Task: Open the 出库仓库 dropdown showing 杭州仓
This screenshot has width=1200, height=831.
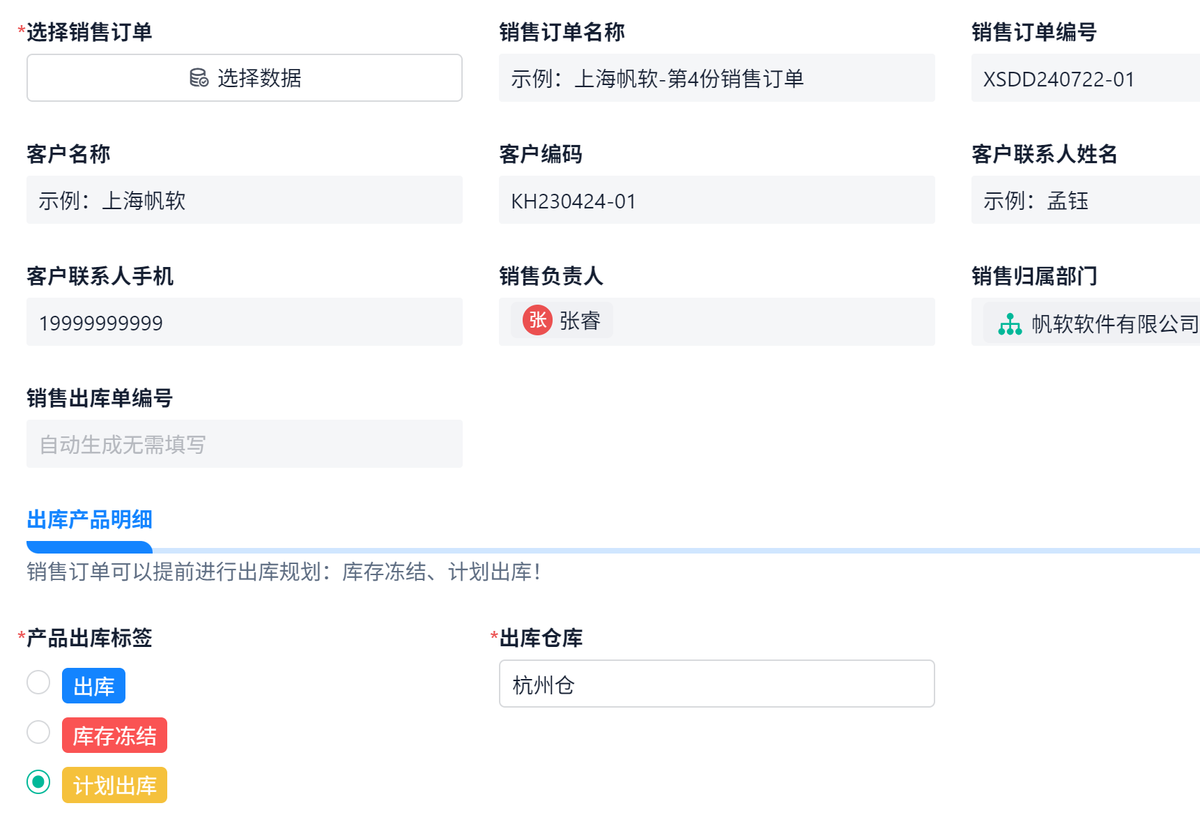Action: (716, 684)
